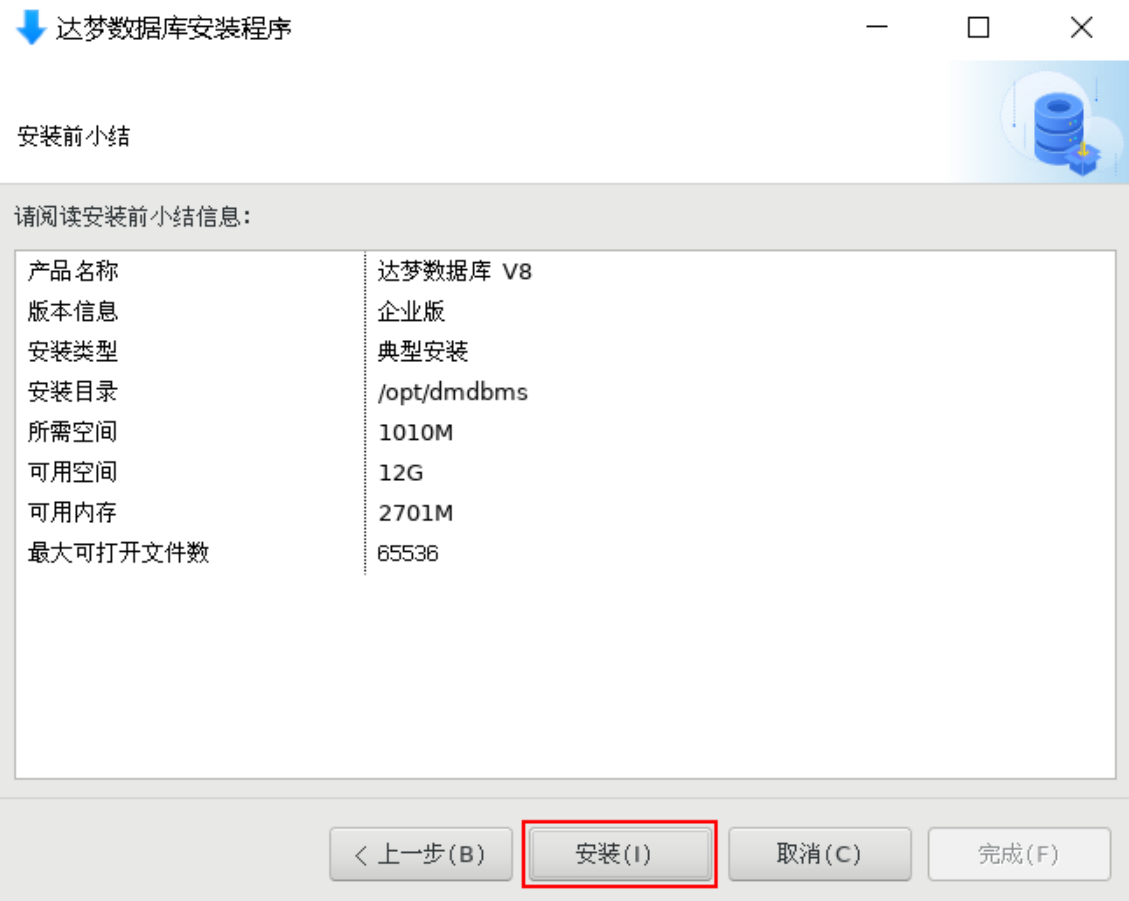
Task: Click the blue down-arrow installer icon
Action: click(x=30, y=28)
